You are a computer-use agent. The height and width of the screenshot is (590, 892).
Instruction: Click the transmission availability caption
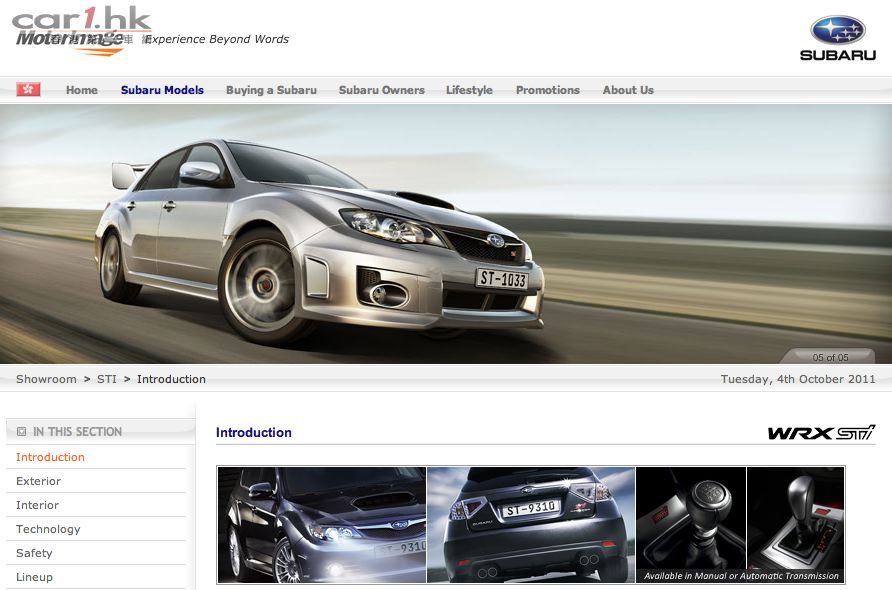(x=741, y=576)
